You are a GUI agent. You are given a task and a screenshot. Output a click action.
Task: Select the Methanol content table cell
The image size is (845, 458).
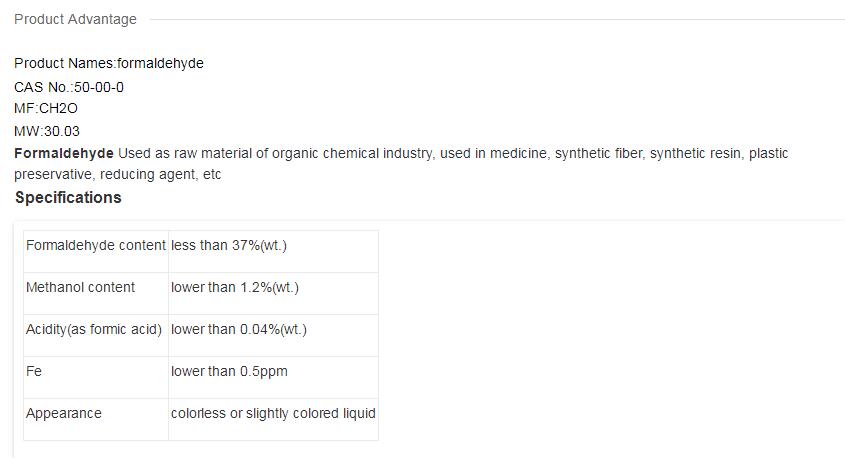pos(80,287)
